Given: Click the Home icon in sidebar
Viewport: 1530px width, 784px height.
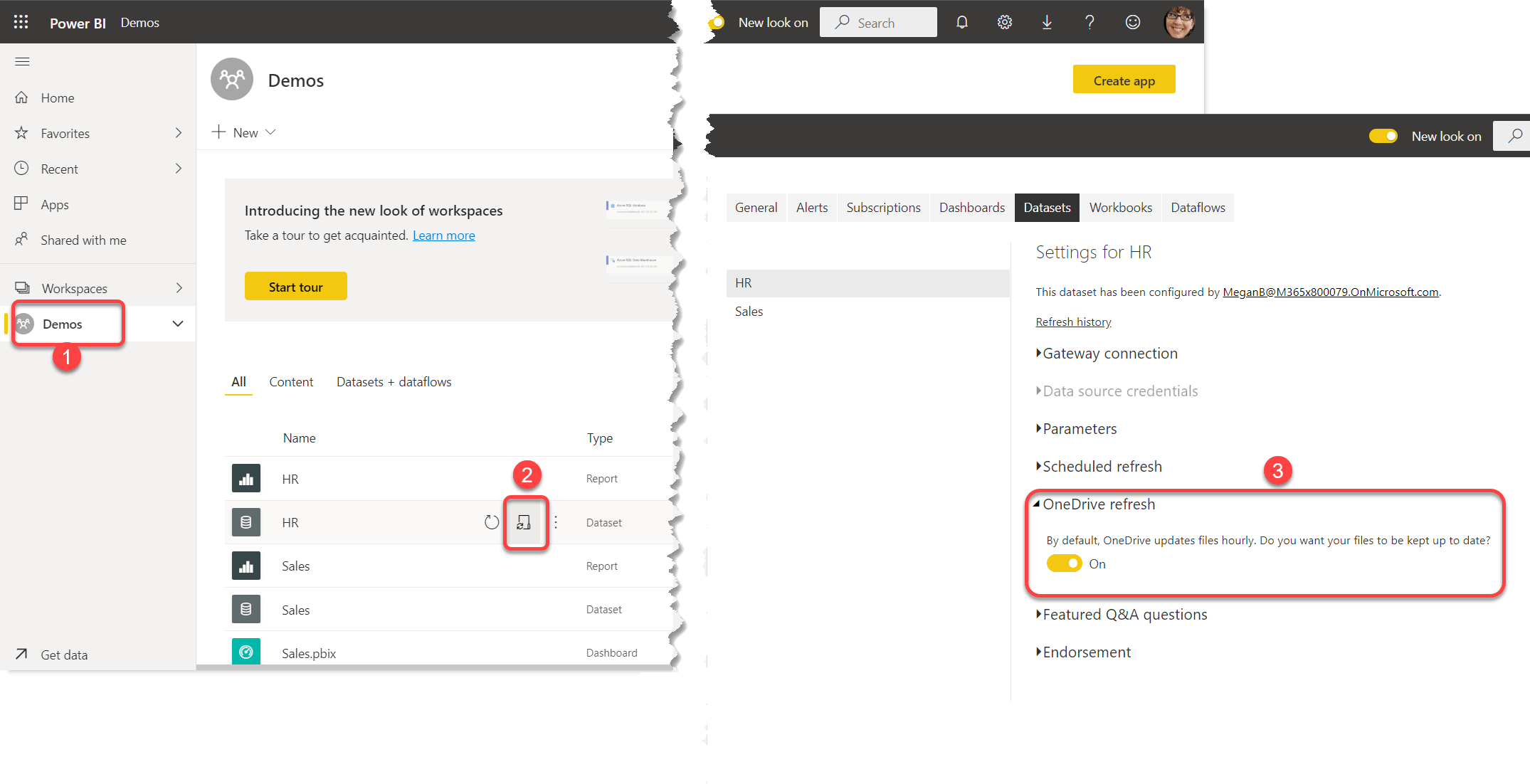Looking at the screenshot, I should (x=22, y=97).
